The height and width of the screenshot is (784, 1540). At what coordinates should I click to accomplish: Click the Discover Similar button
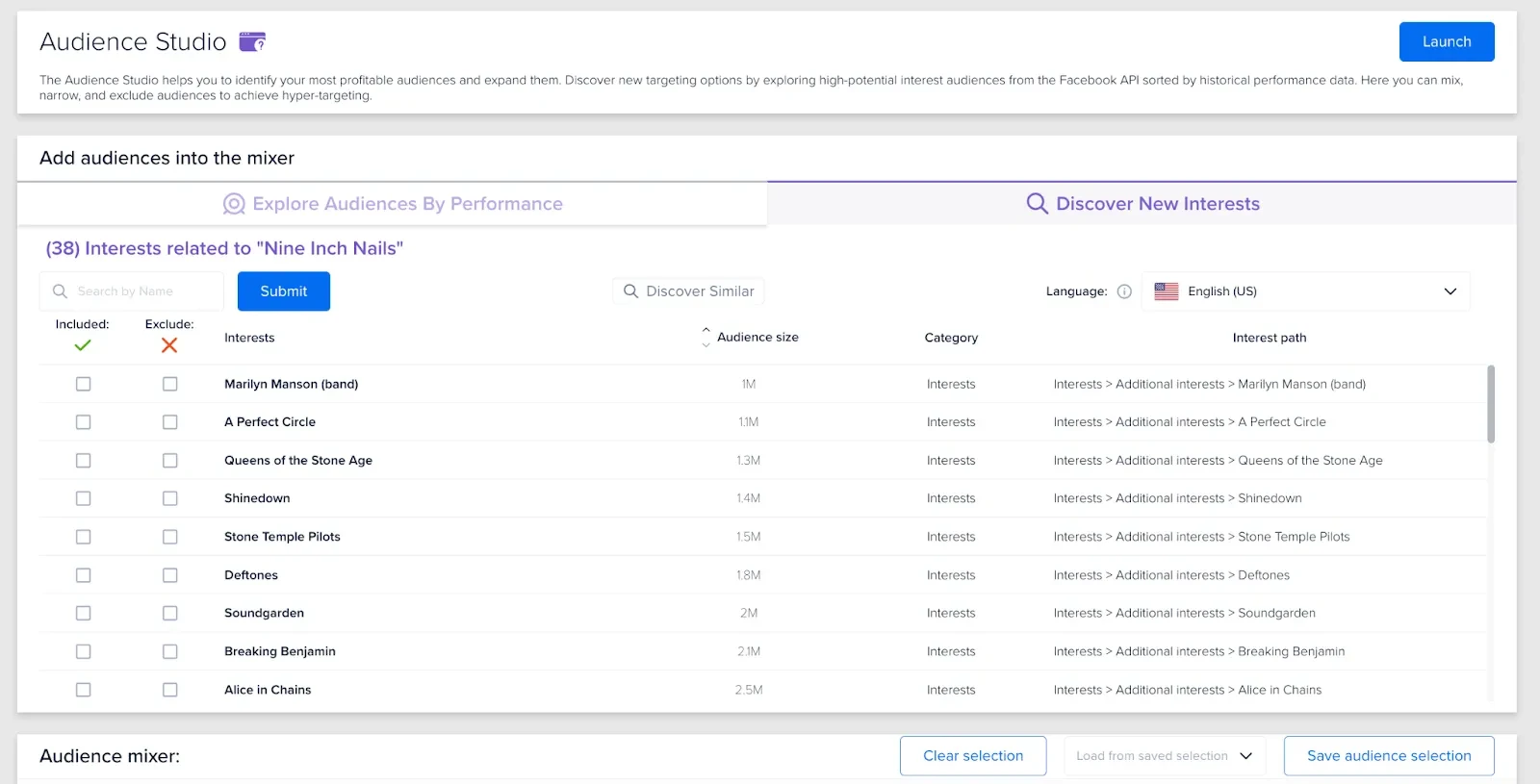click(x=689, y=291)
